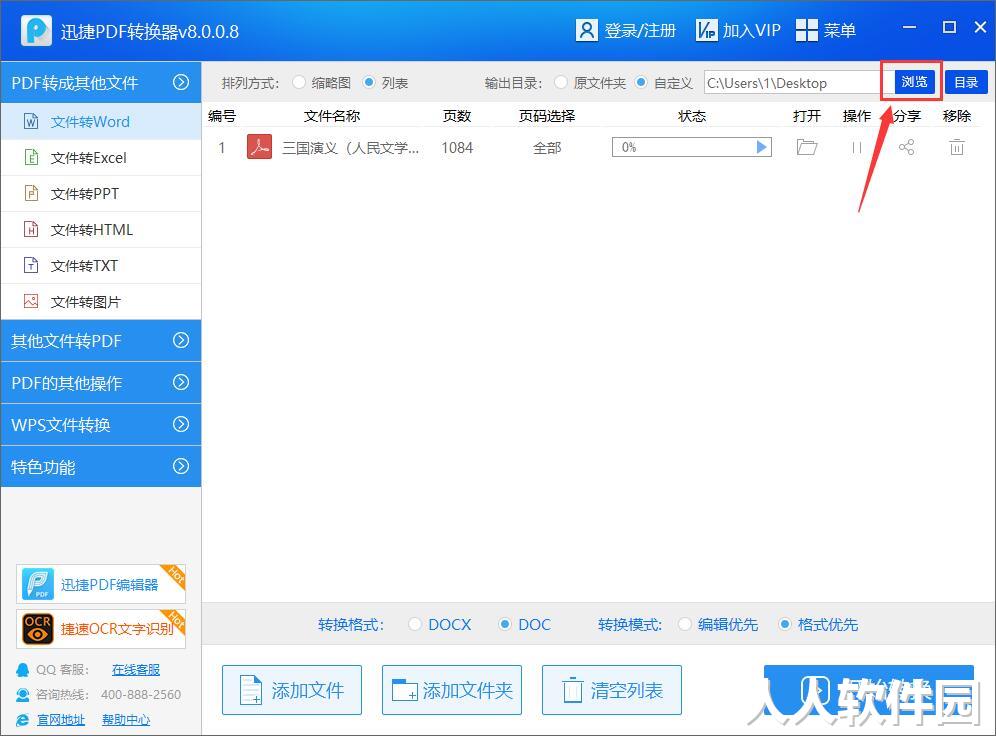The height and width of the screenshot is (736, 996).
Task: Open the 文件转TXT menu item
Action: tap(101, 265)
